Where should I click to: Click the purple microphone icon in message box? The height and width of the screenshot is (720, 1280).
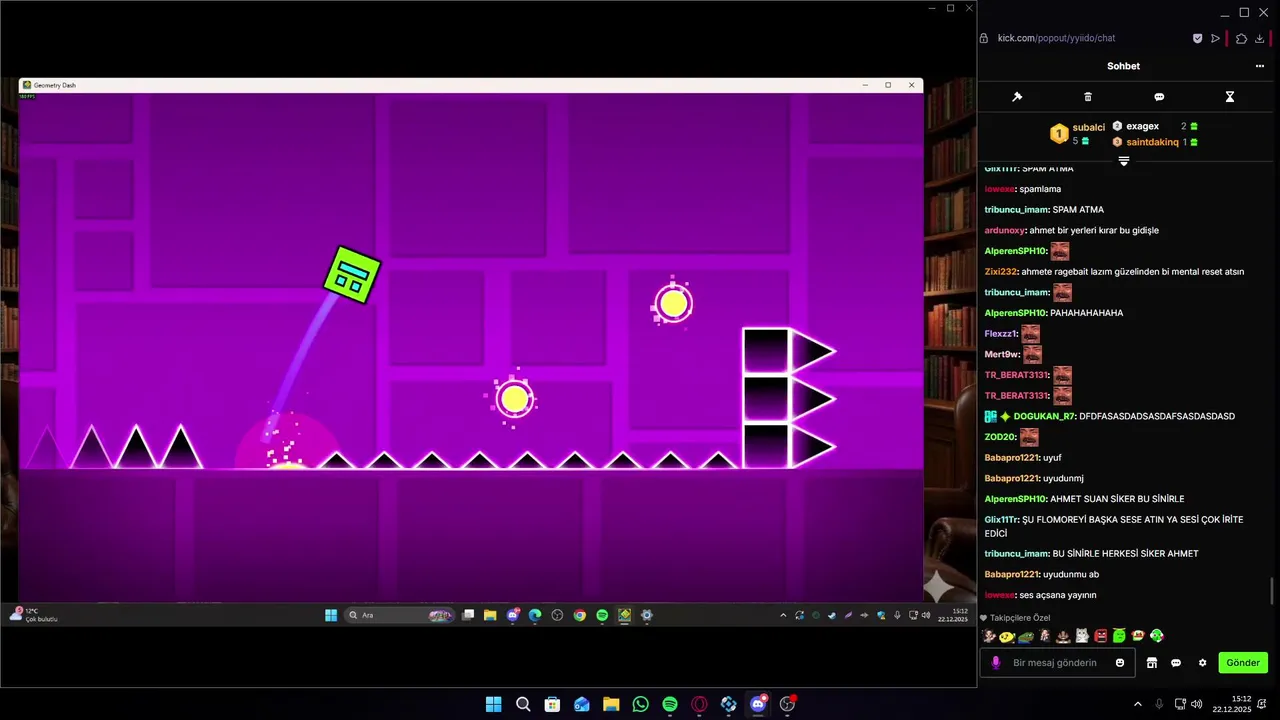tap(995, 662)
